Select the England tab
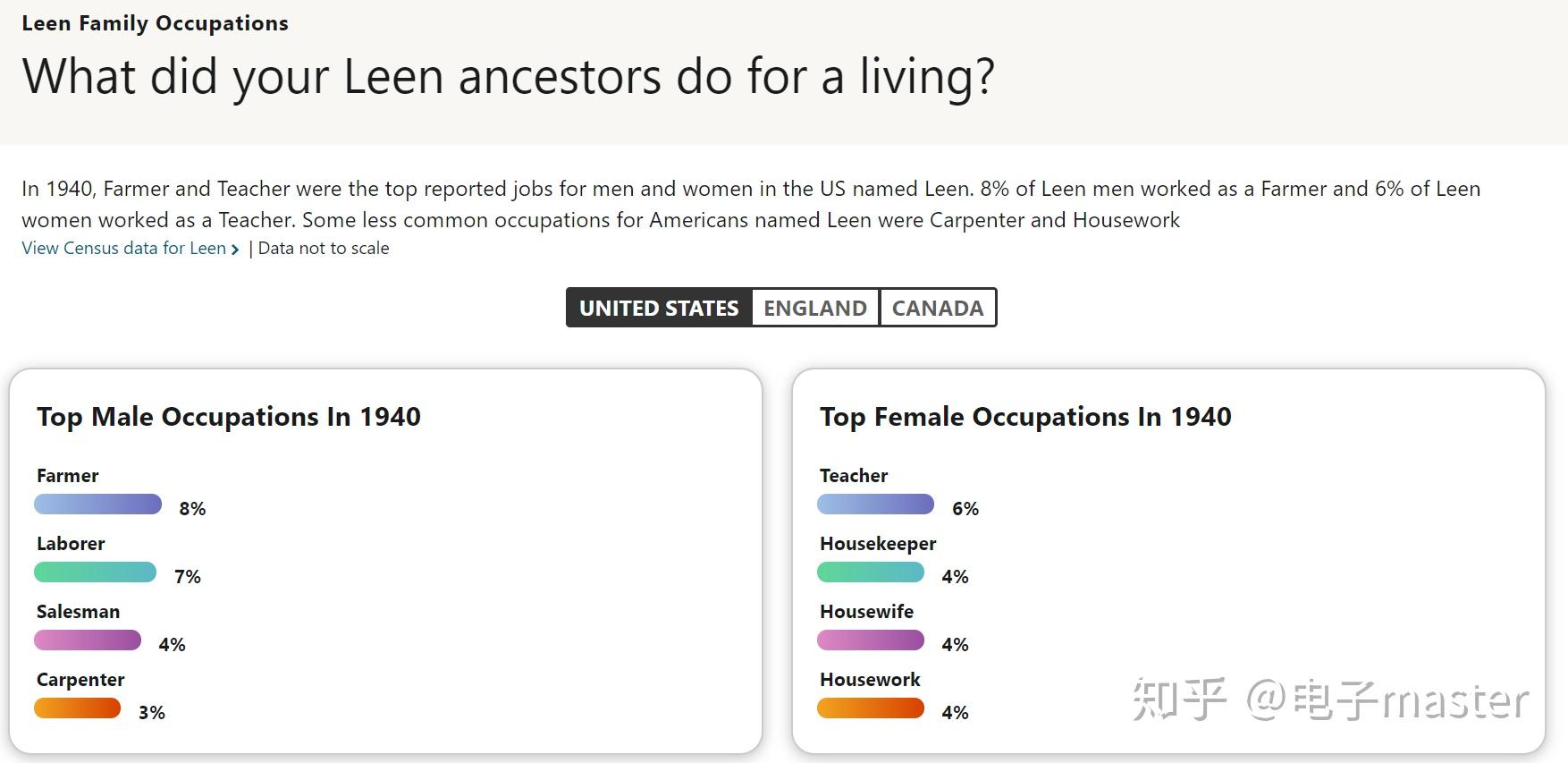This screenshot has height=763, width=1568. tap(815, 308)
